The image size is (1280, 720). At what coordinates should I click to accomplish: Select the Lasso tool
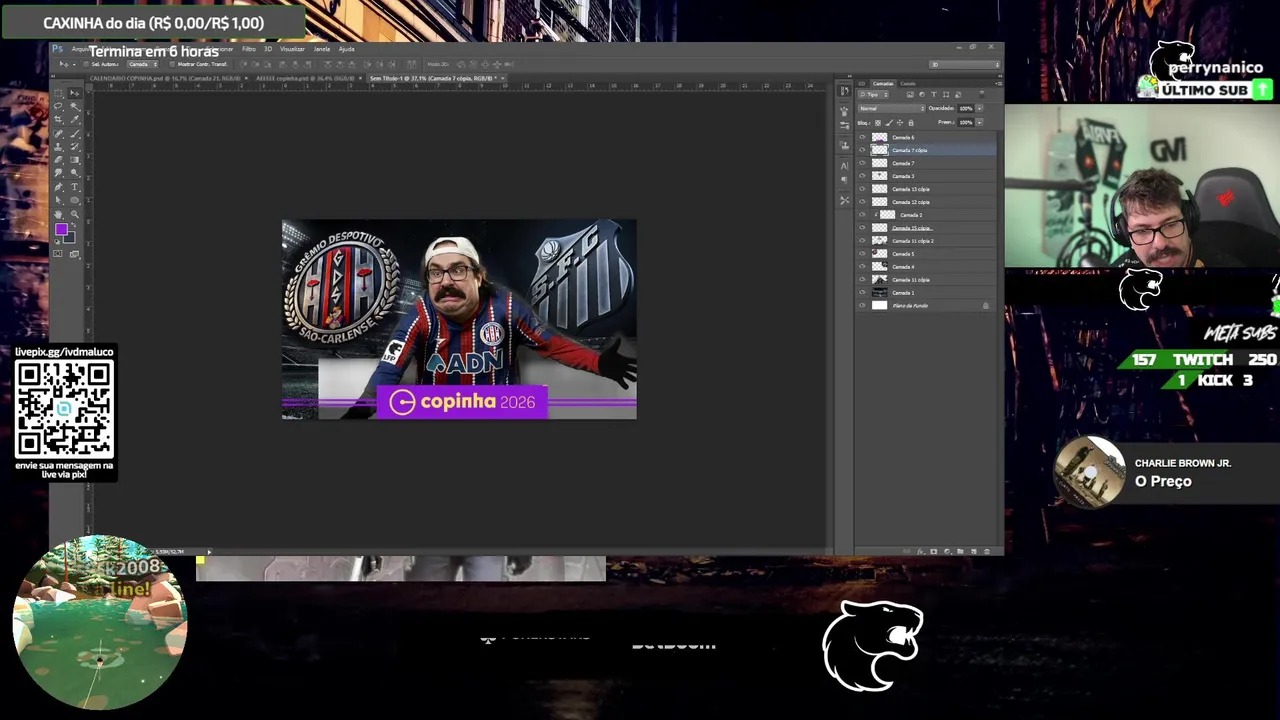[x=58, y=106]
